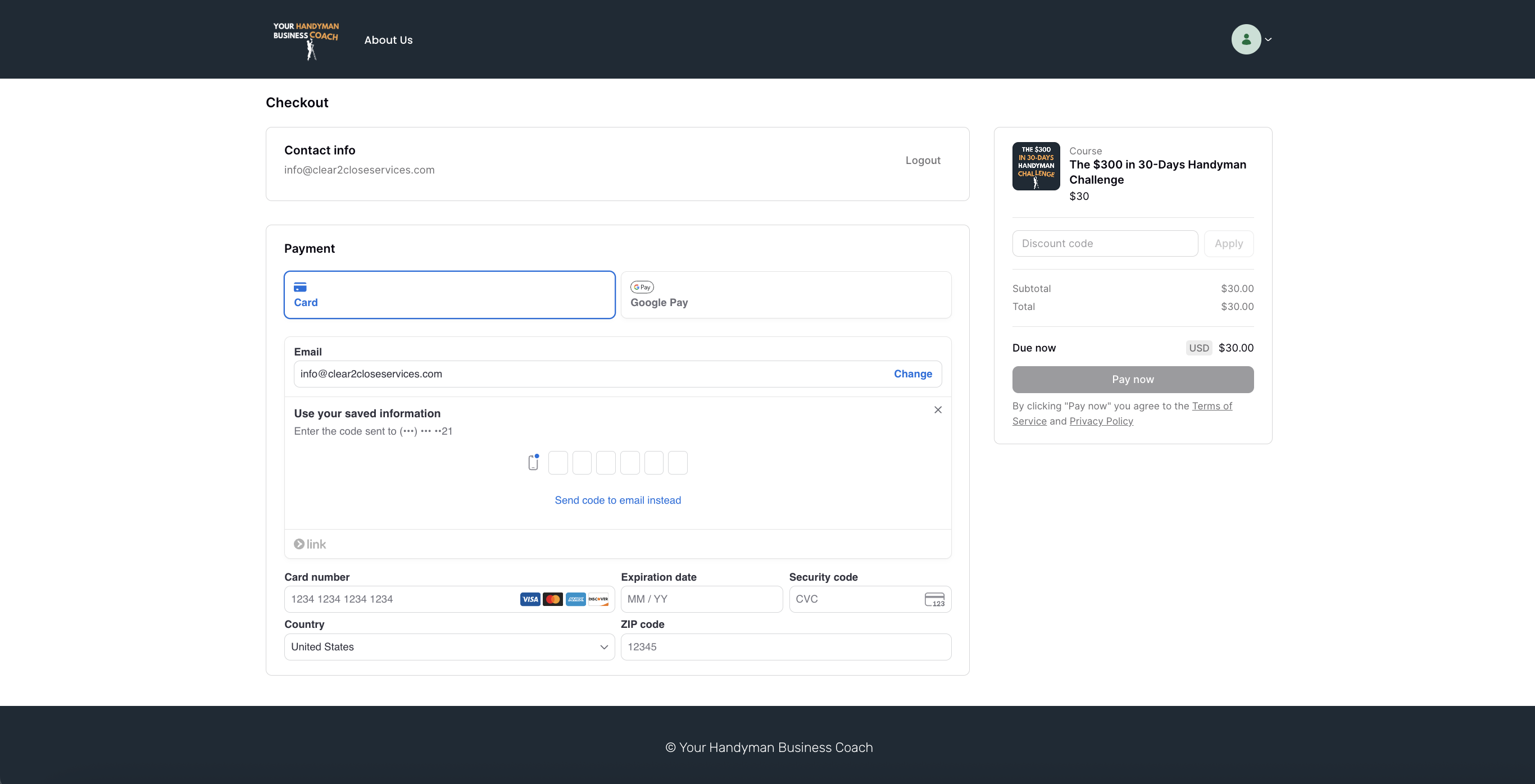Click Change next to the email
This screenshot has width=1535, height=784.
pos(912,374)
